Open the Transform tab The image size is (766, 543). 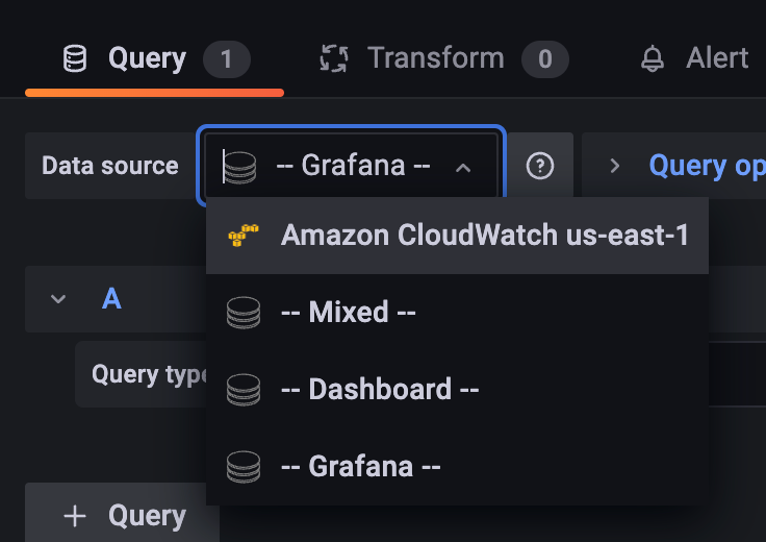coord(444,59)
